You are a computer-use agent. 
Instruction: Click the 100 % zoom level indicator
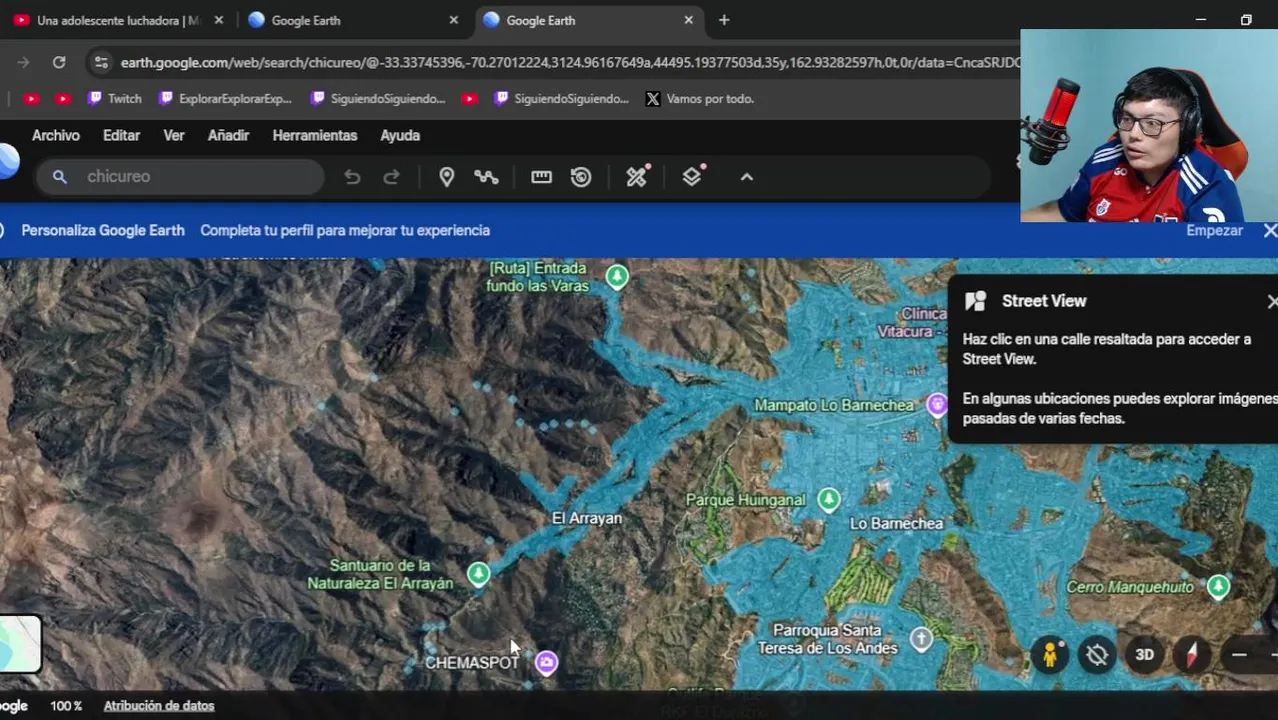[66, 706]
